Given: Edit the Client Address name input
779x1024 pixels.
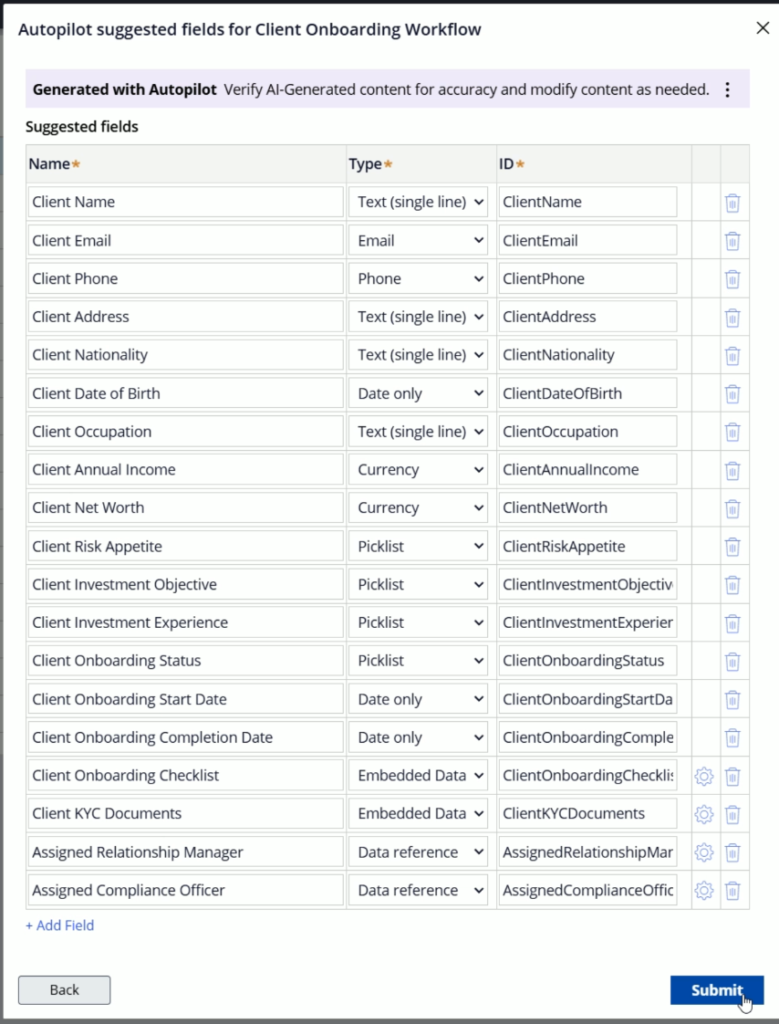Looking at the screenshot, I should (x=185, y=317).
